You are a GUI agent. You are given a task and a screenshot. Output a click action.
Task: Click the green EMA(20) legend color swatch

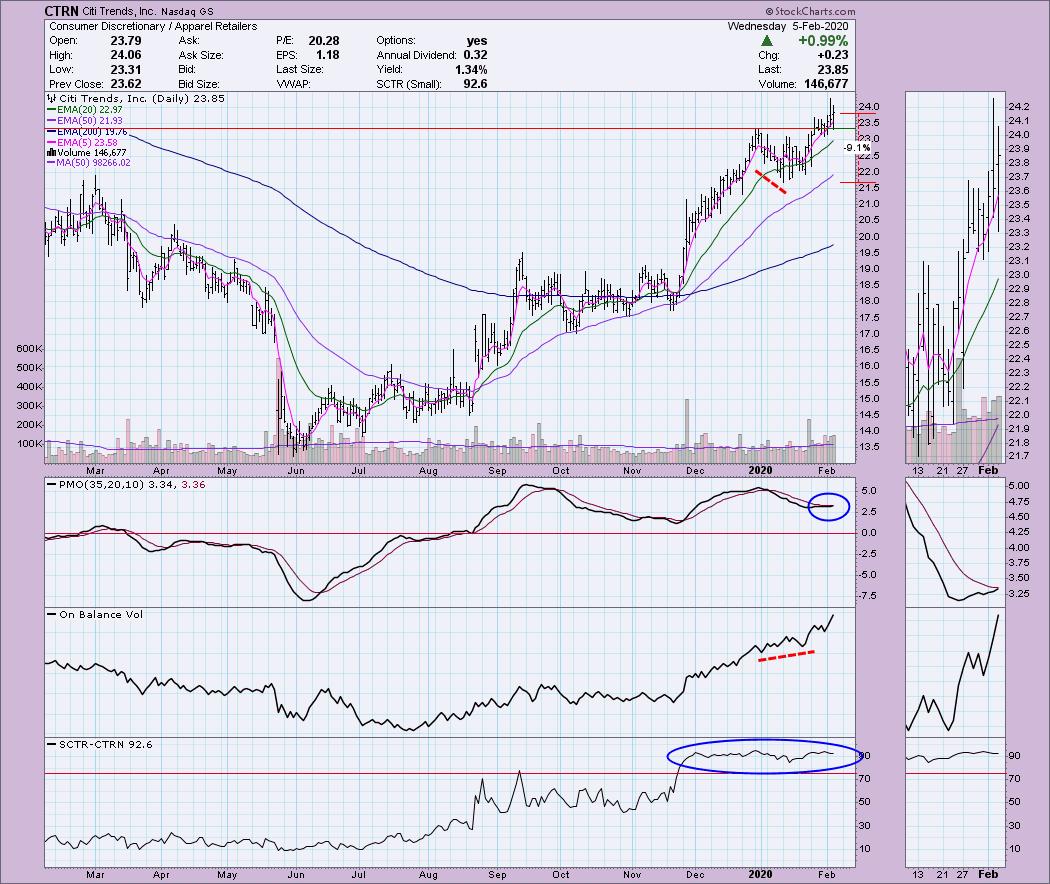[x=52, y=110]
